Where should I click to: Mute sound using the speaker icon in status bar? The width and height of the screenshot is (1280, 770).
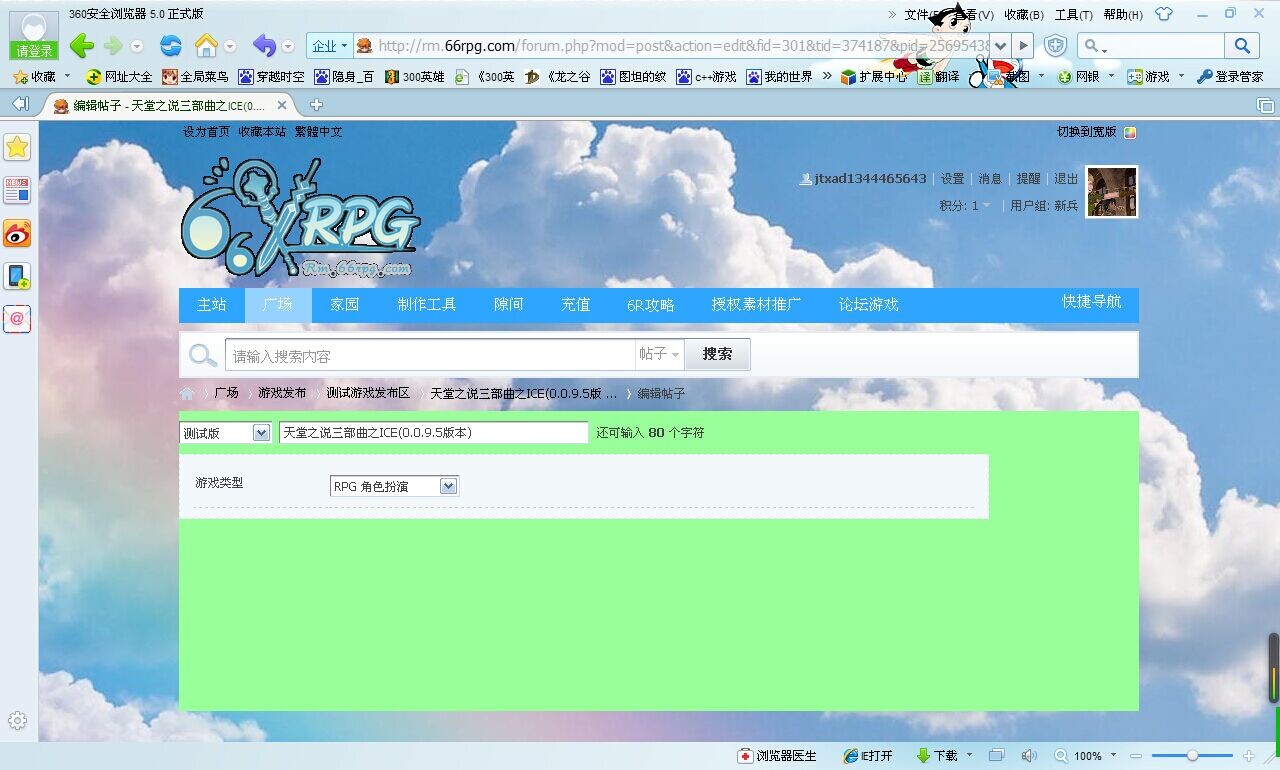(x=1029, y=756)
